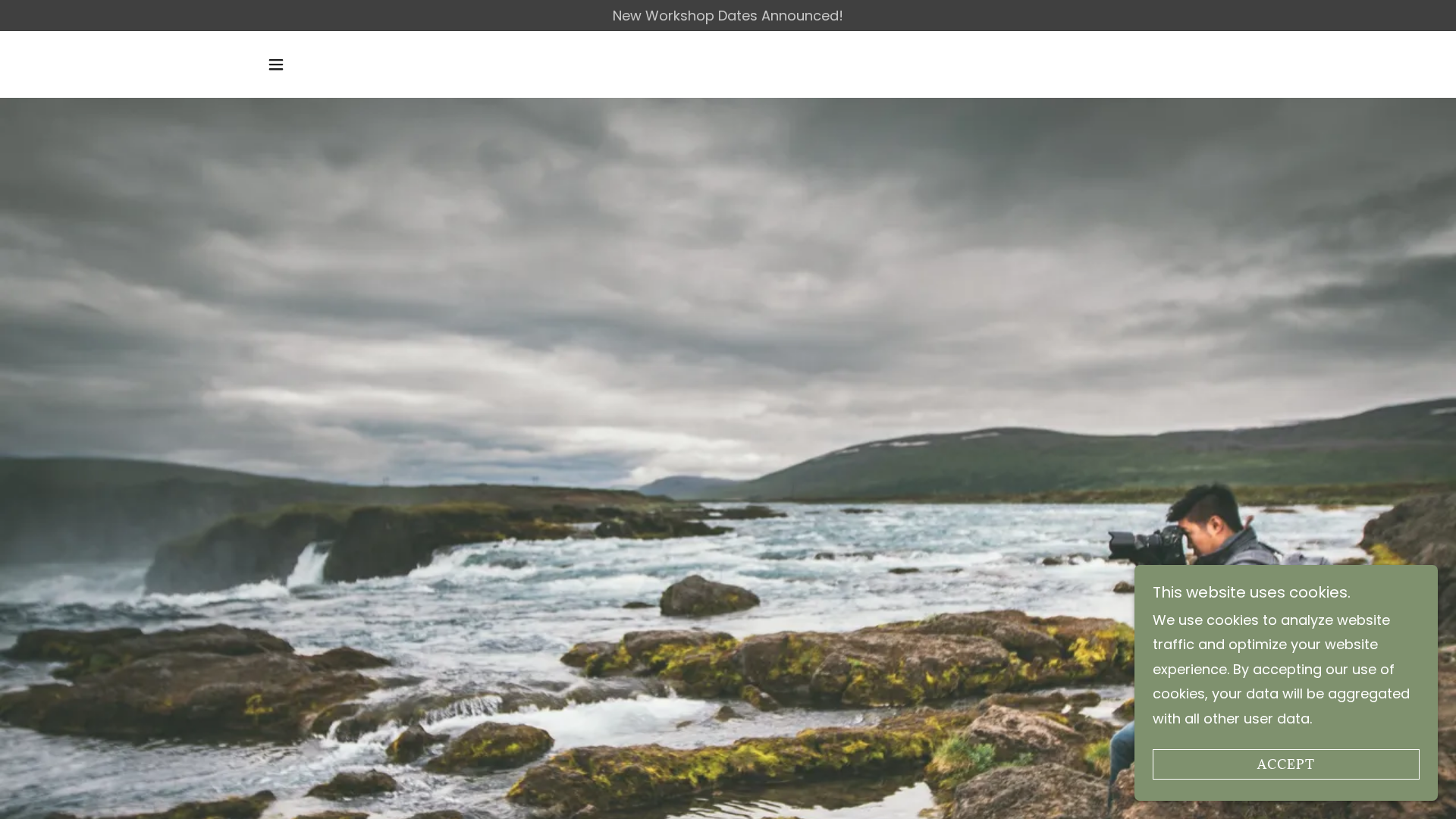
Task: Open the New Workshop Dates Announced banner
Action: (x=728, y=15)
